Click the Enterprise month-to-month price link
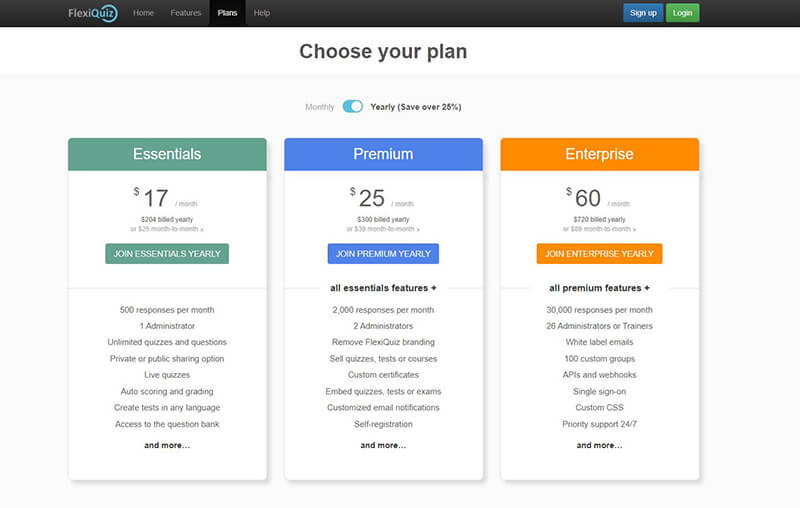The image size is (800, 508). point(599,229)
